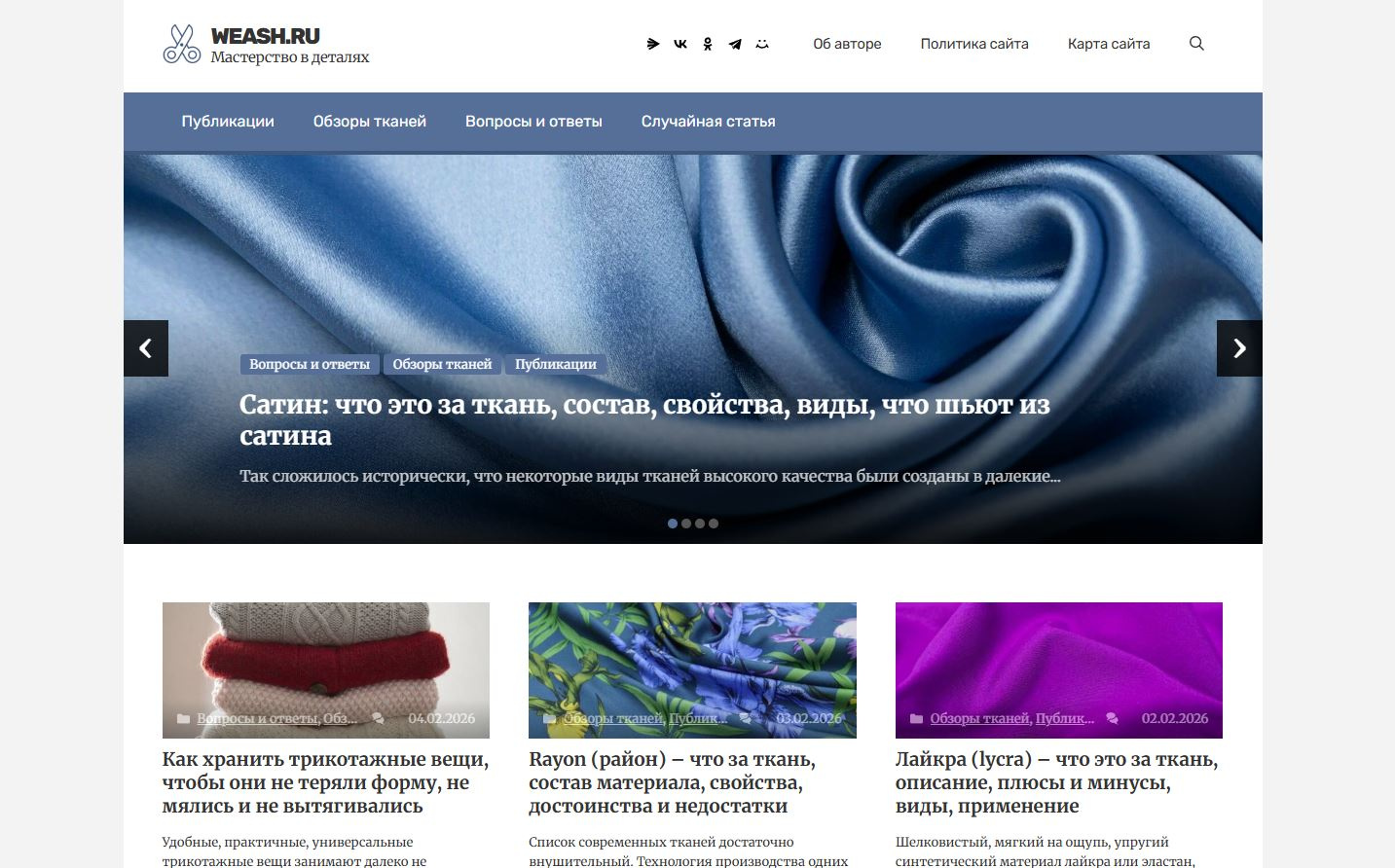The height and width of the screenshot is (868, 1395).
Task: Click the striped arrow social icon in header
Action: (x=653, y=44)
